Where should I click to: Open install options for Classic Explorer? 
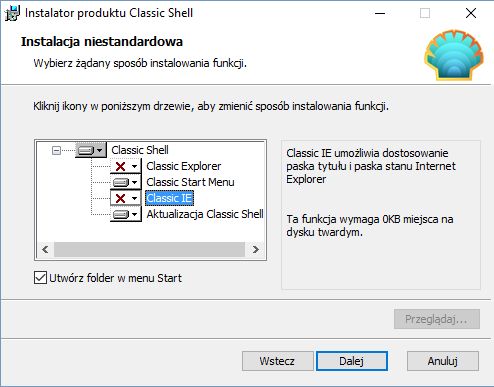point(126,166)
